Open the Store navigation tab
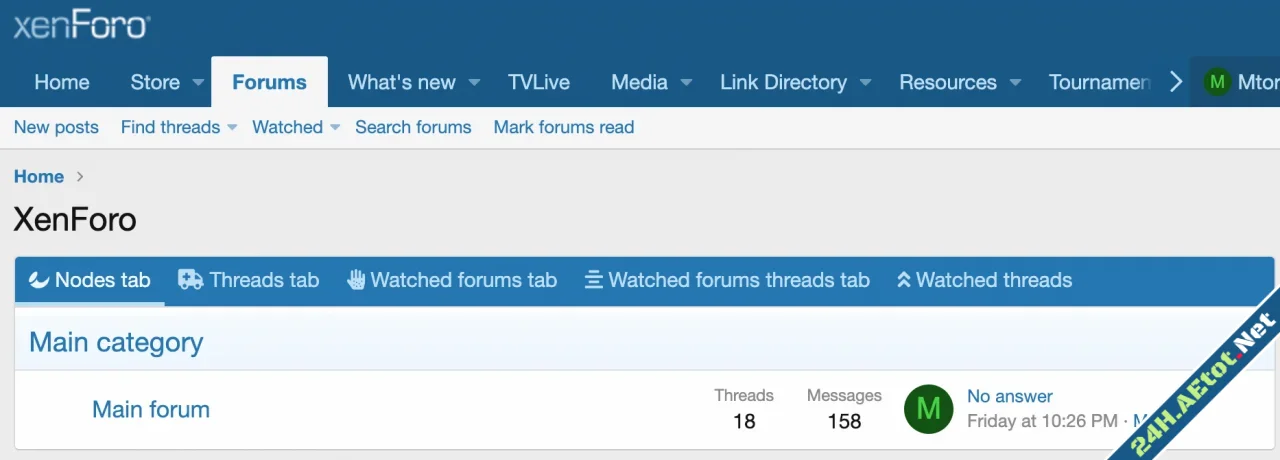Screen dimensions: 1280x460 pos(155,82)
